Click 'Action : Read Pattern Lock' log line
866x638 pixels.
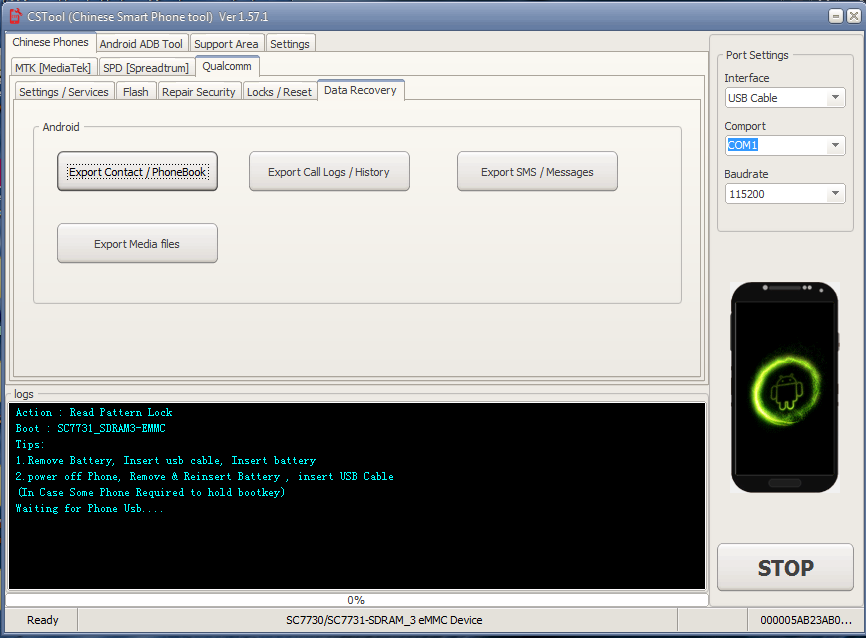pos(94,413)
